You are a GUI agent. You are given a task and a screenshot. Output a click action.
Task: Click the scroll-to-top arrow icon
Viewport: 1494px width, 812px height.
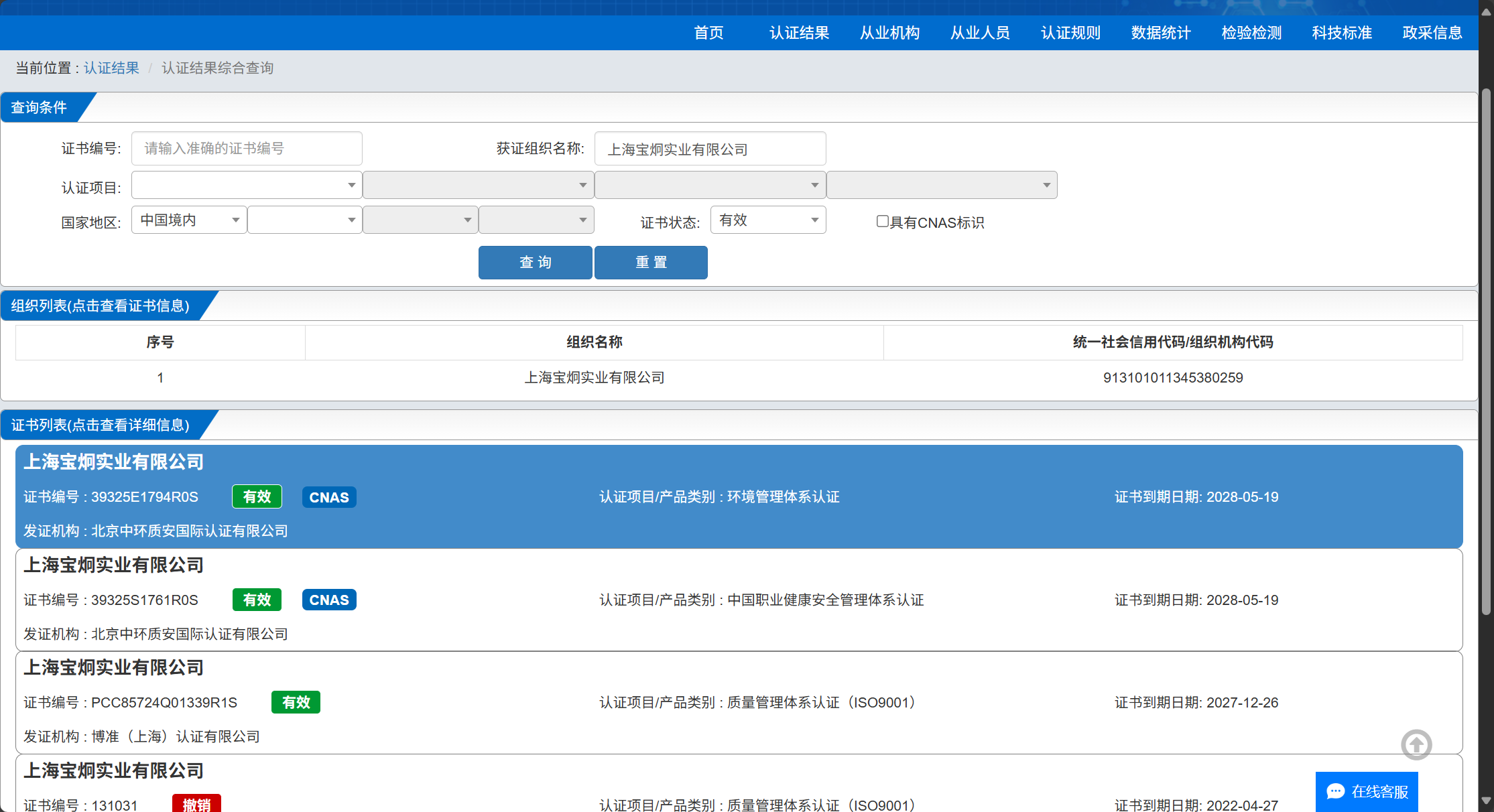point(1416,744)
